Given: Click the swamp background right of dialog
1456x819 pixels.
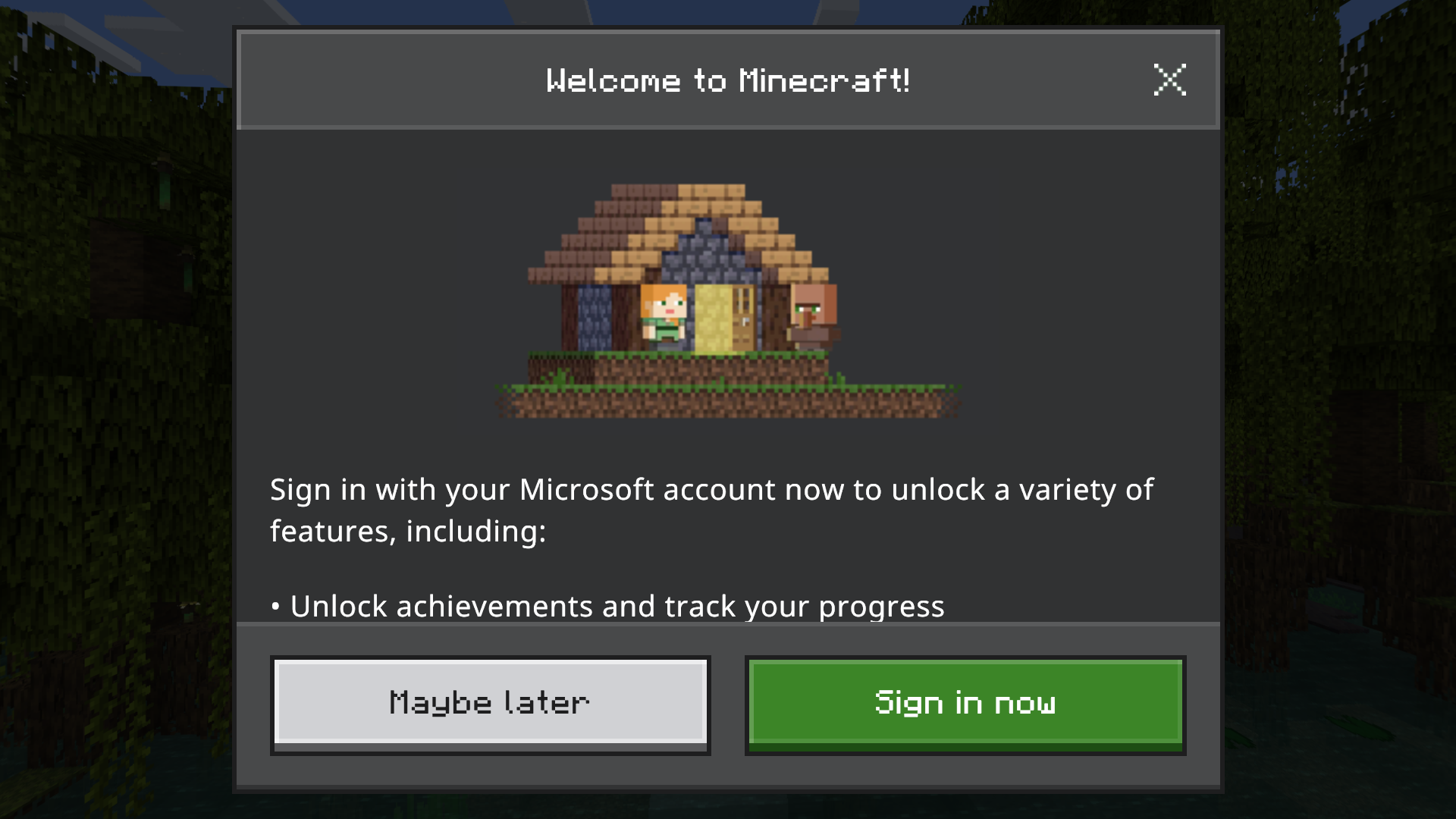Looking at the screenshot, I should pyautogui.click(x=1340, y=409).
